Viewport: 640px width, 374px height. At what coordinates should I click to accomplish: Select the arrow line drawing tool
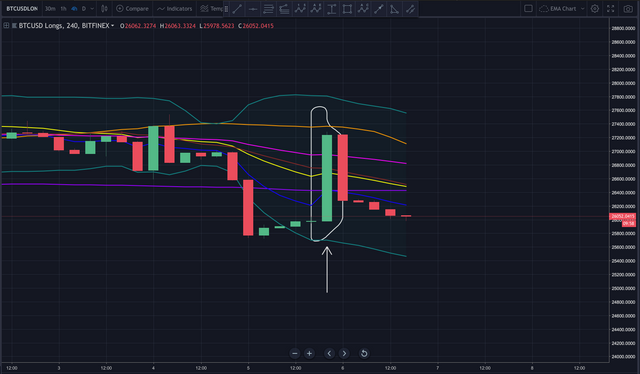[x=379, y=9]
